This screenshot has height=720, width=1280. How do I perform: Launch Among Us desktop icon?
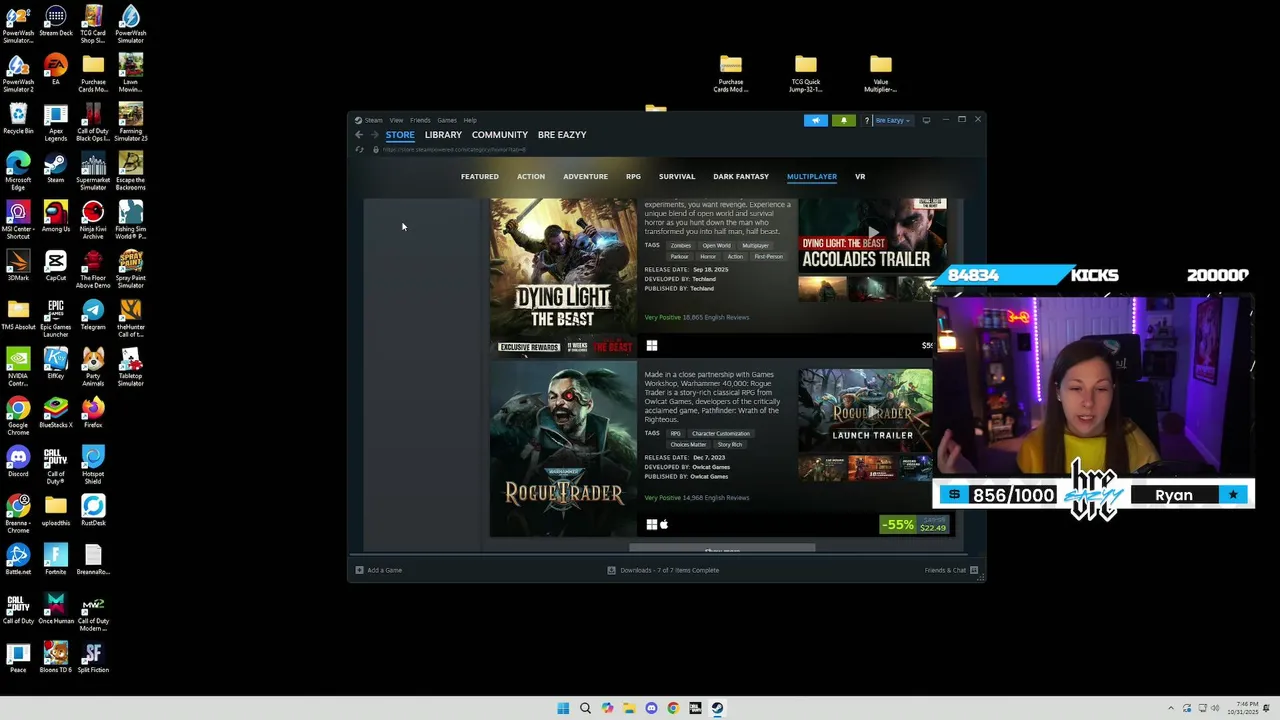[56, 216]
